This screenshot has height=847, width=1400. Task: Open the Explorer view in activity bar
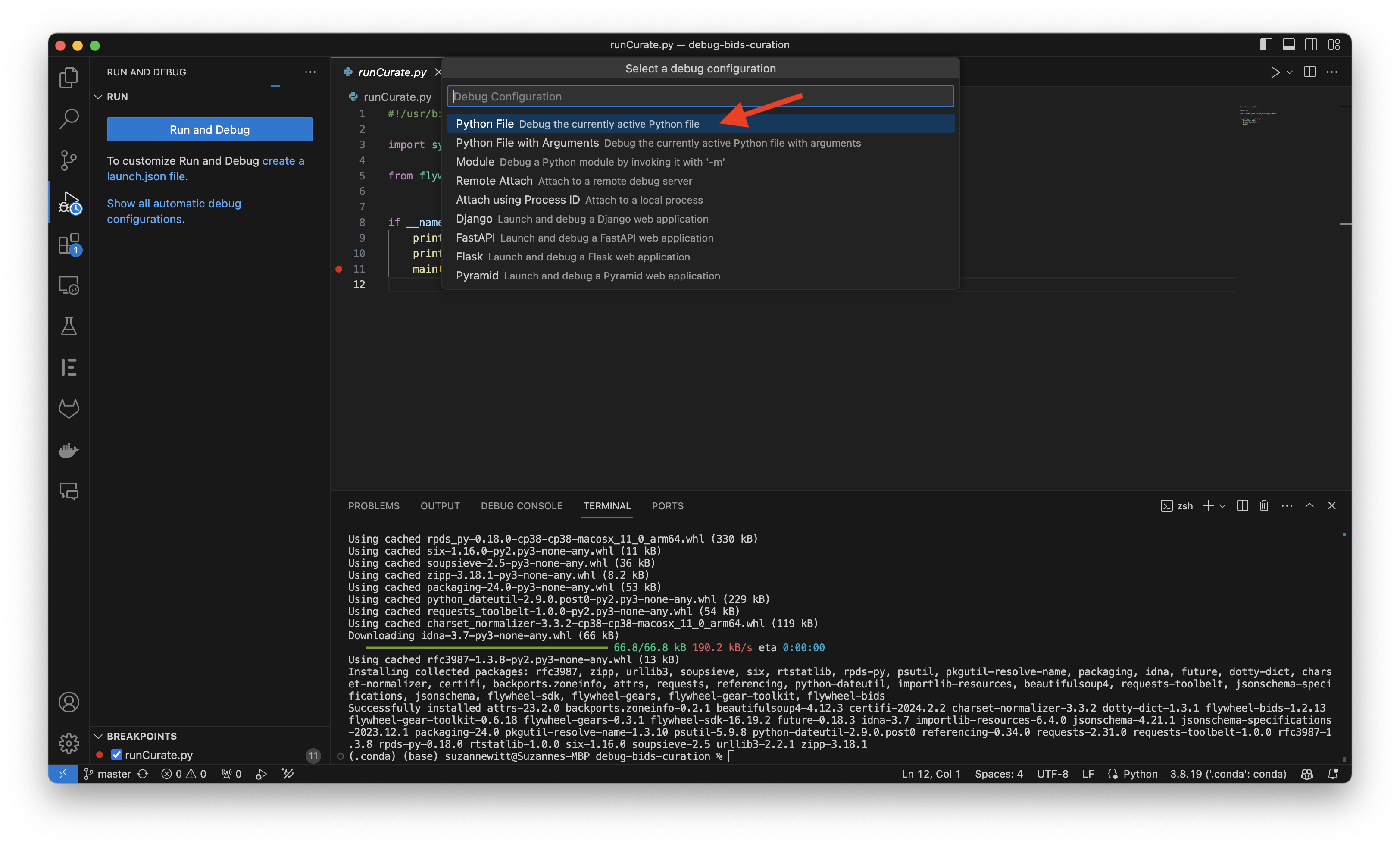tap(69, 77)
